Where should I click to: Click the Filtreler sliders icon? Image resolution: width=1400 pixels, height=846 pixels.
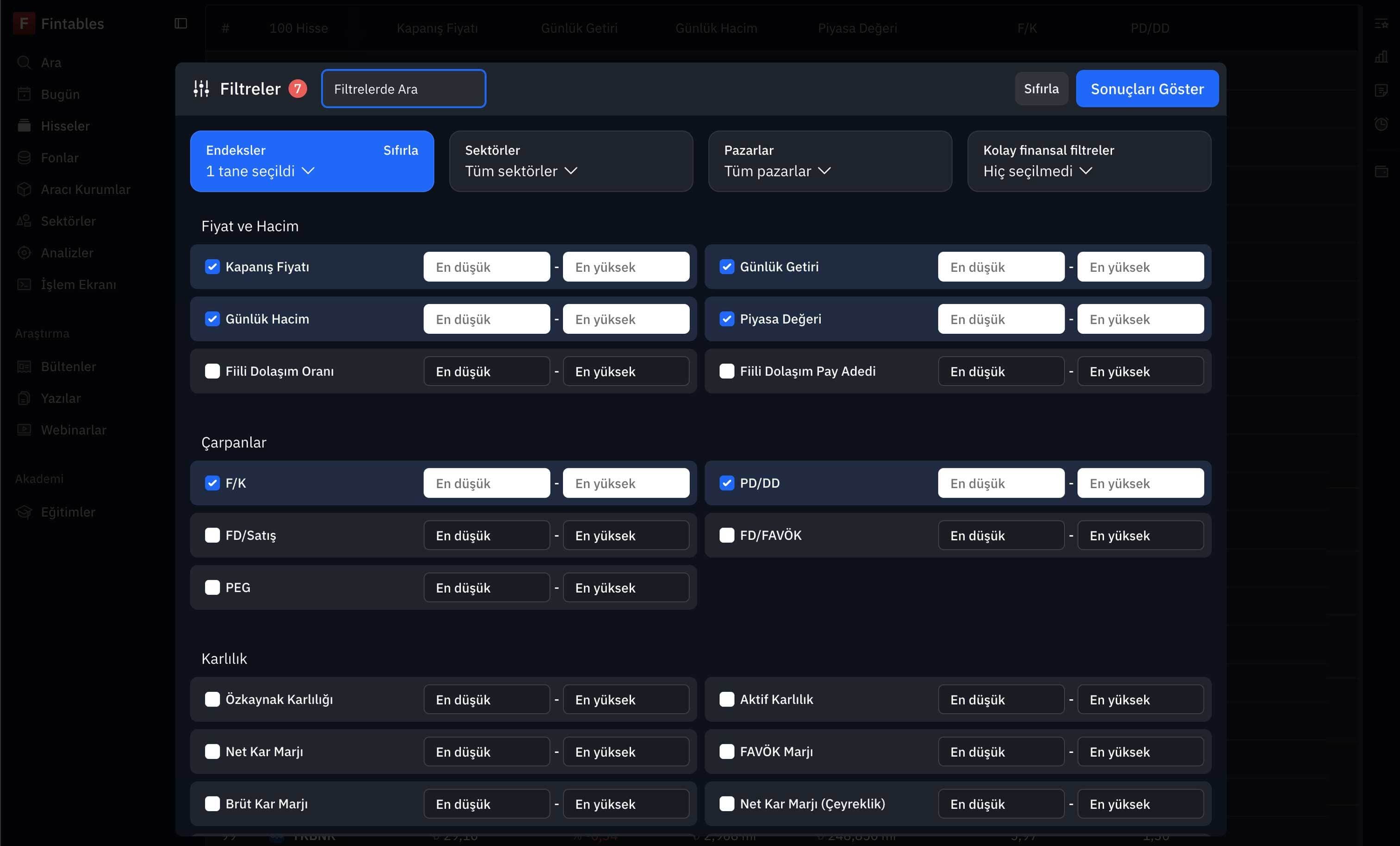tap(201, 88)
